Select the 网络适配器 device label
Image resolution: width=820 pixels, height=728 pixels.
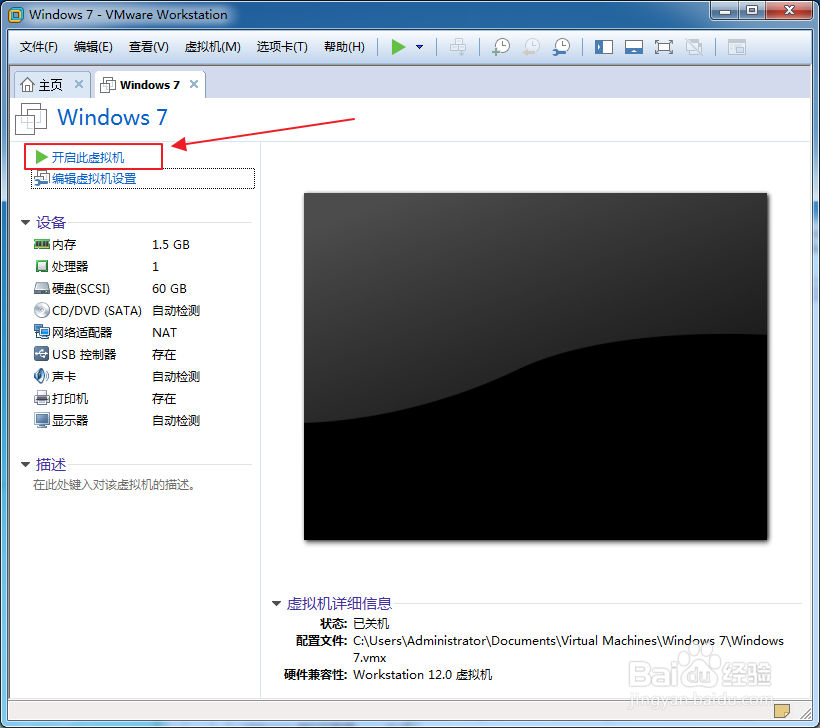tap(82, 332)
